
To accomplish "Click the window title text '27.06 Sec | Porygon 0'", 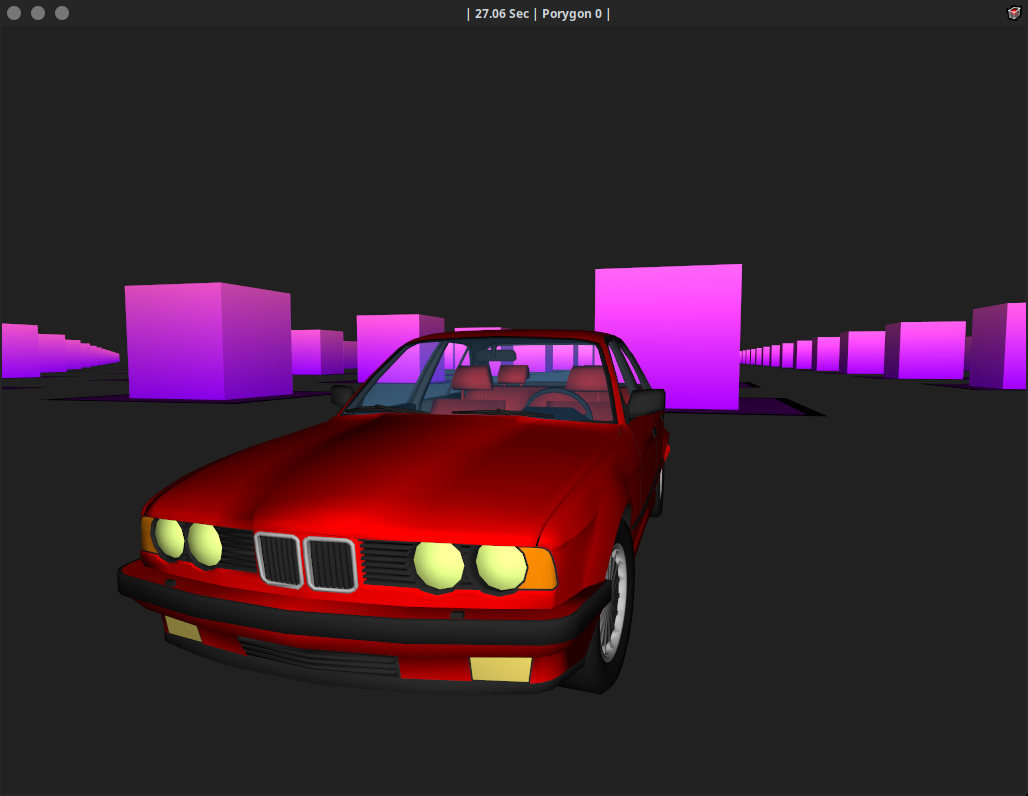I will pyautogui.click(x=538, y=14).
